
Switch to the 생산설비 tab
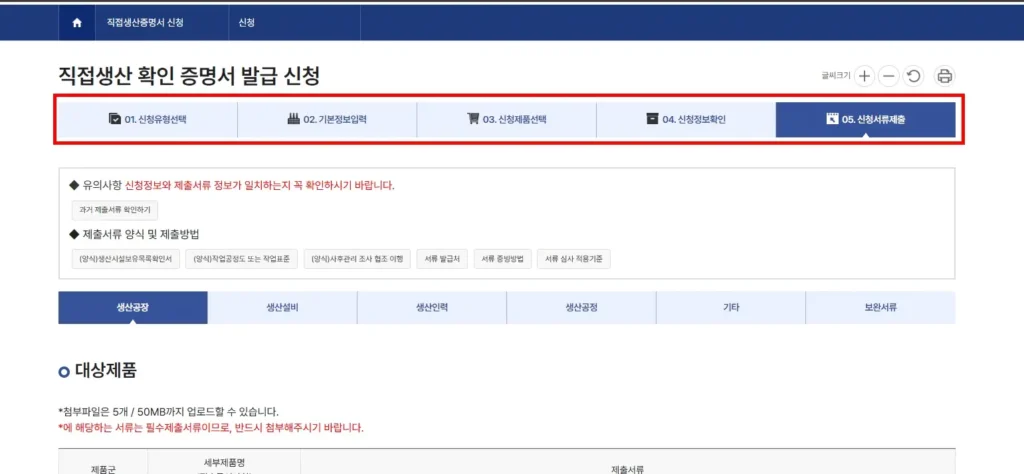pyautogui.click(x=282, y=308)
